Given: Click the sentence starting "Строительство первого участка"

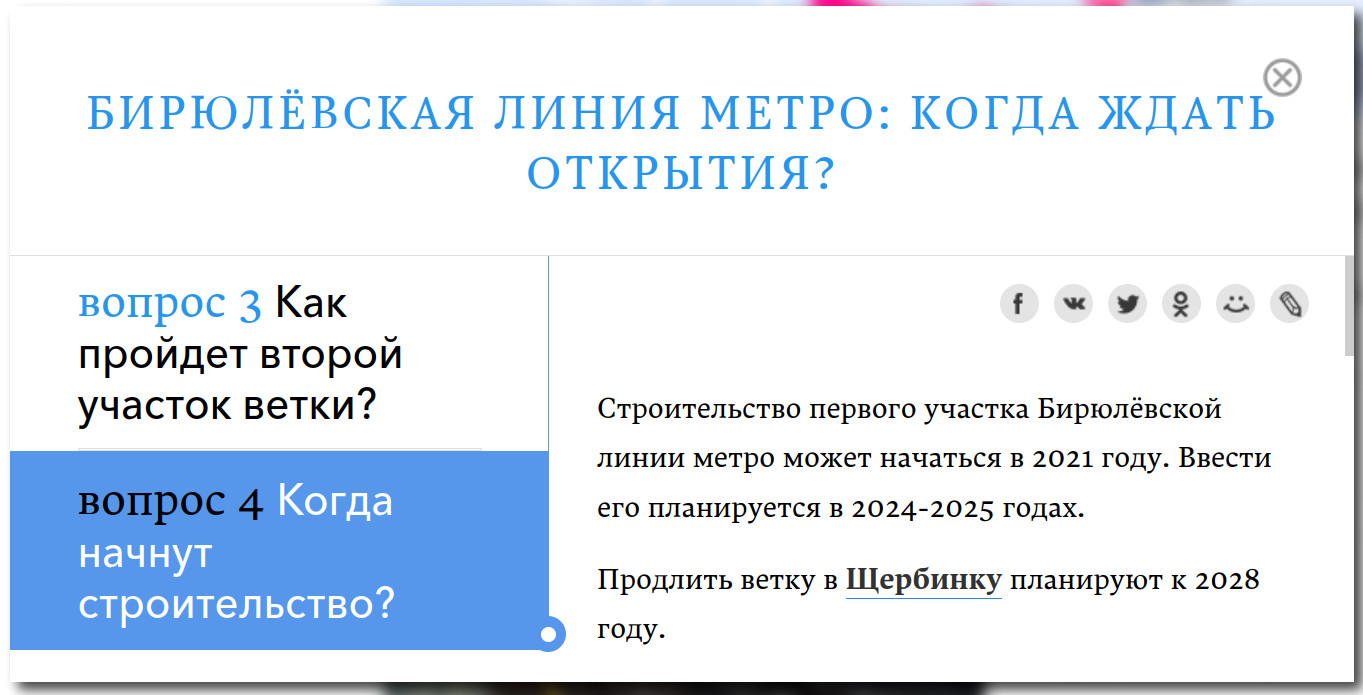Looking at the screenshot, I should (x=909, y=409).
